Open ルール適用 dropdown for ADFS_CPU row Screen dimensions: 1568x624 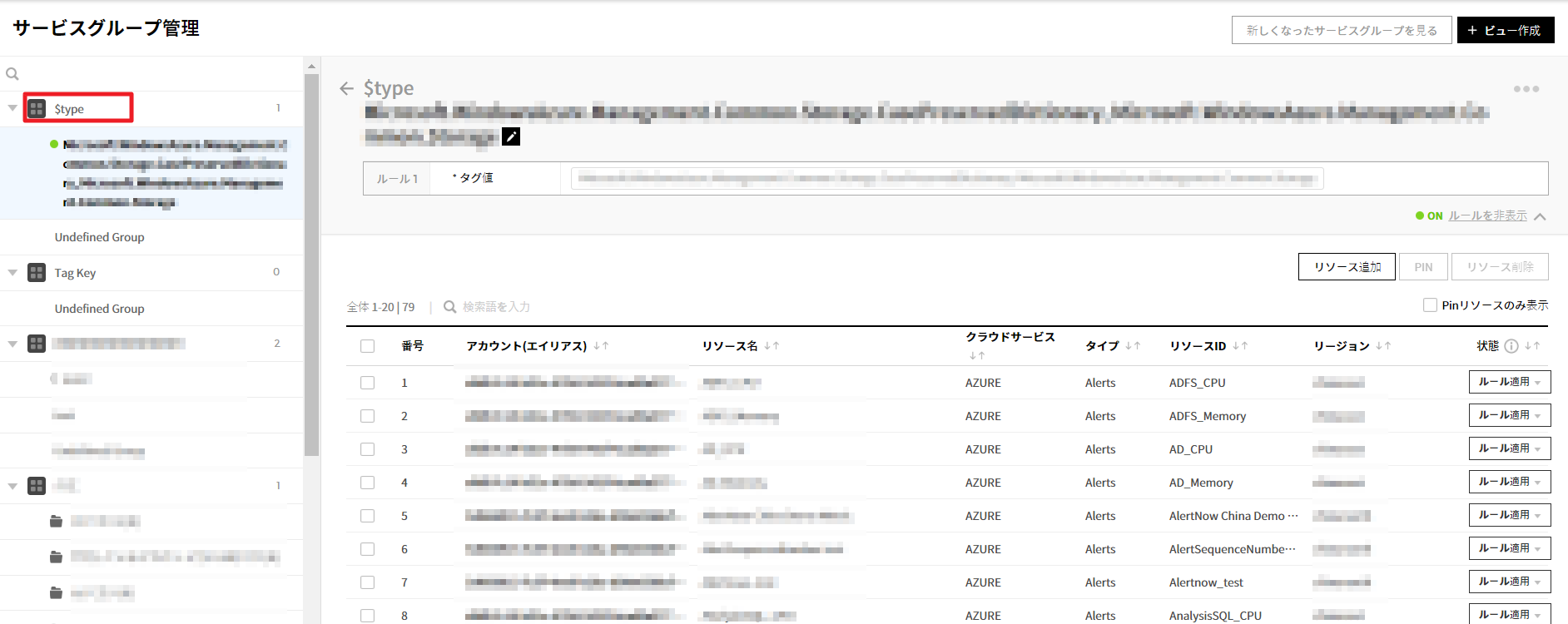click(1509, 382)
